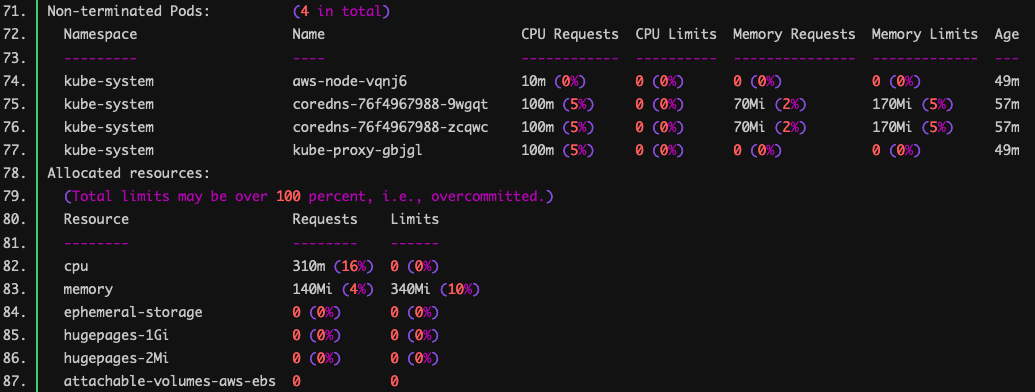Select pod name aws-node-vqnj6
Screen dimensions: 1035x392
pyautogui.click(x=349, y=81)
